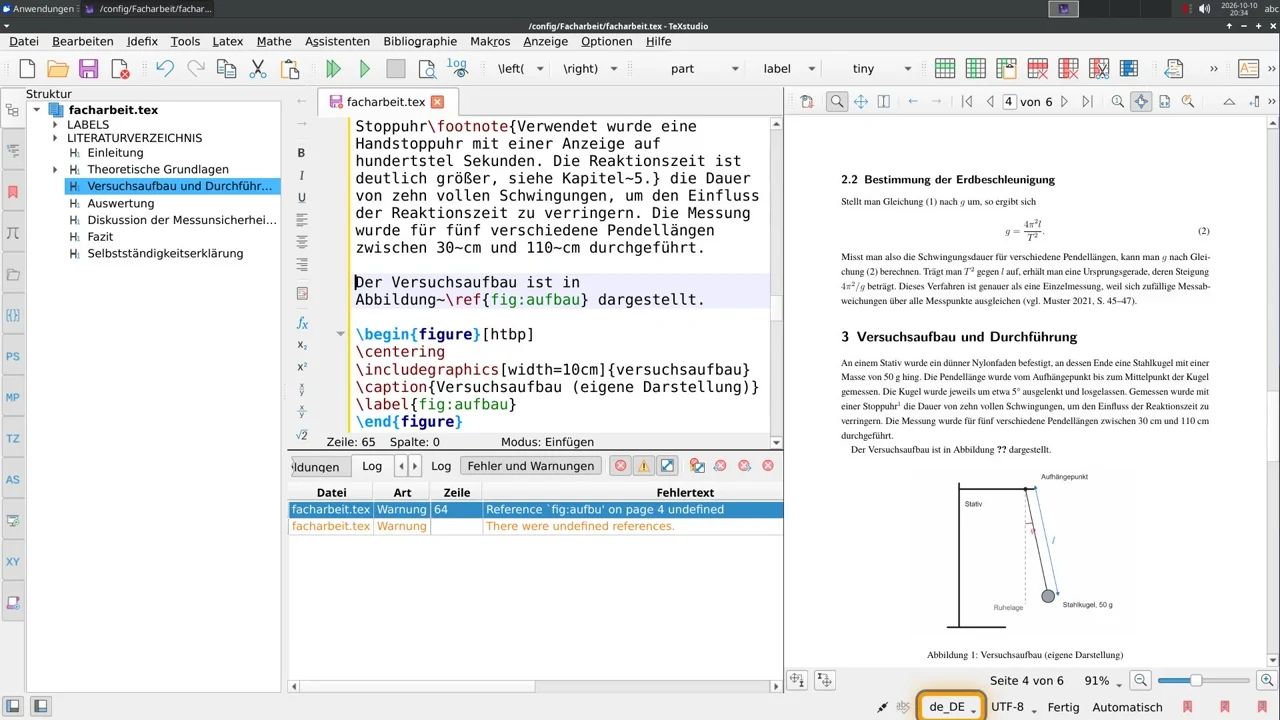Open the Latex menu

click(x=228, y=41)
